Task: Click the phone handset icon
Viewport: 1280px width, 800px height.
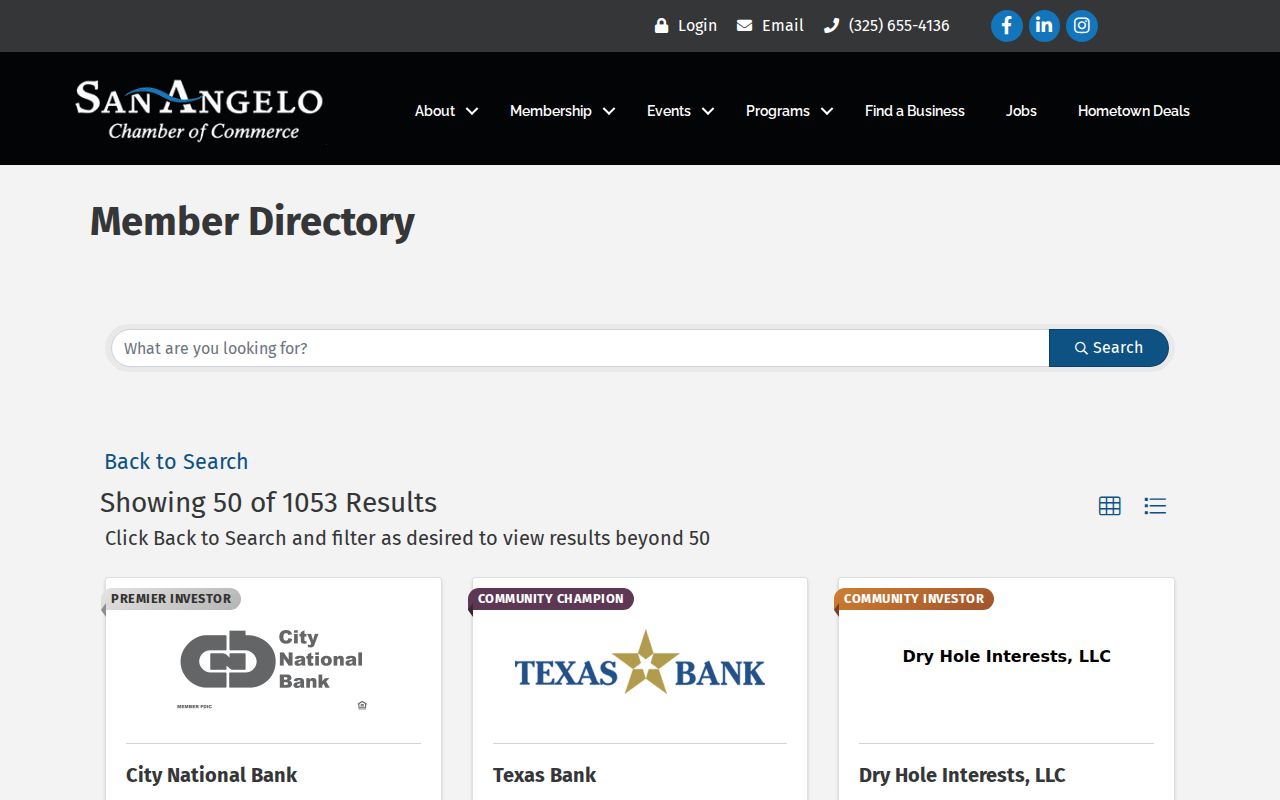Action: 831,26
